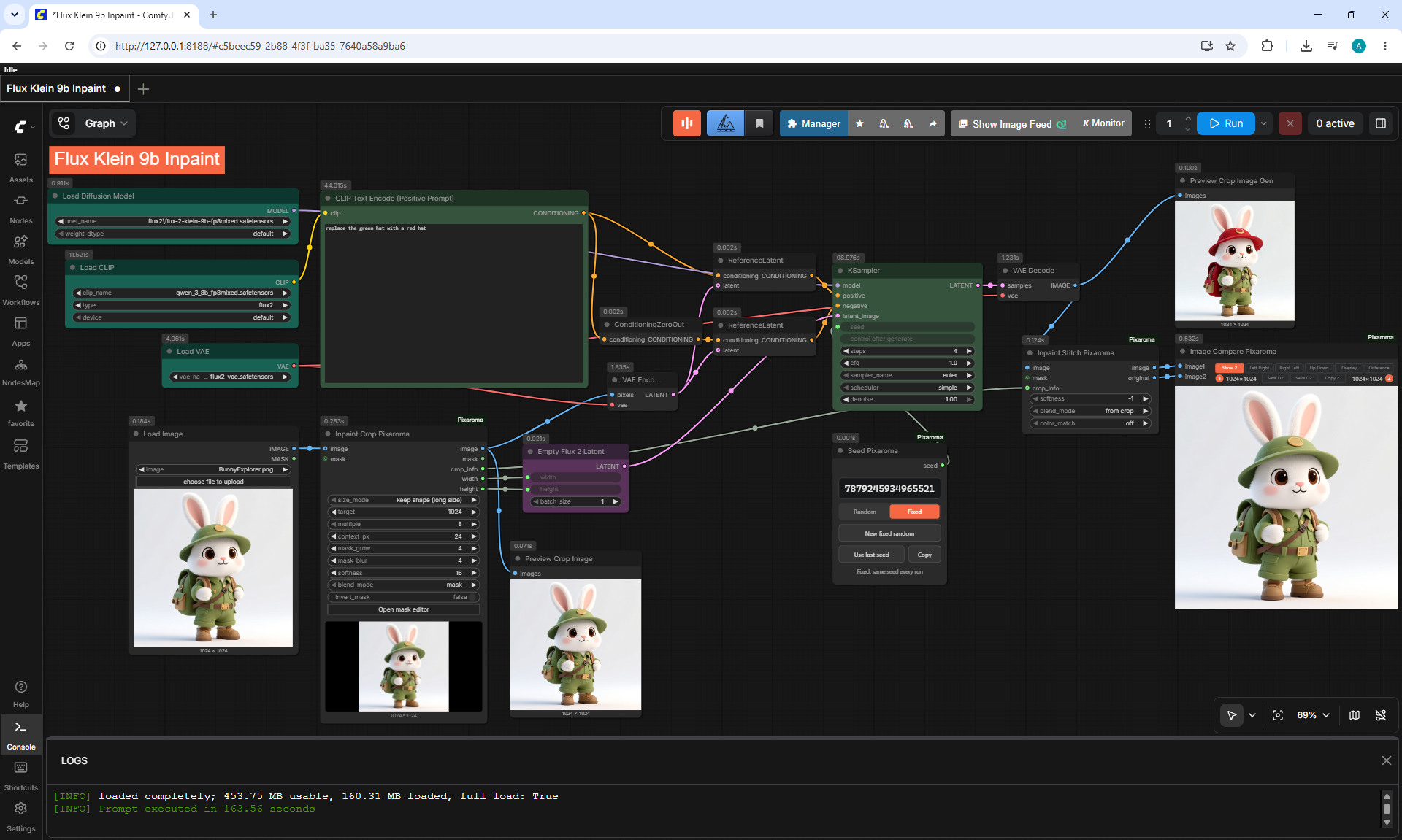Open the ComfyUI logo main menu
The image size is (1402, 840).
(x=24, y=126)
